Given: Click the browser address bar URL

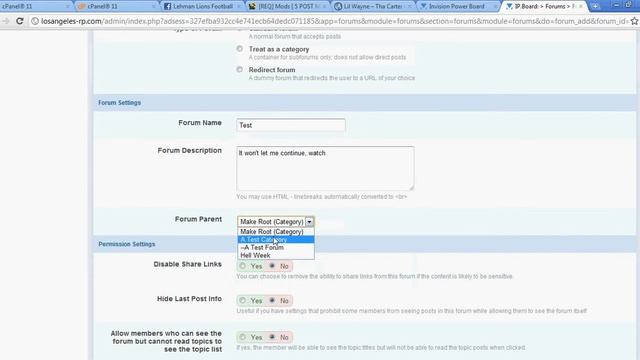Looking at the screenshot, I should click(x=334, y=21).
